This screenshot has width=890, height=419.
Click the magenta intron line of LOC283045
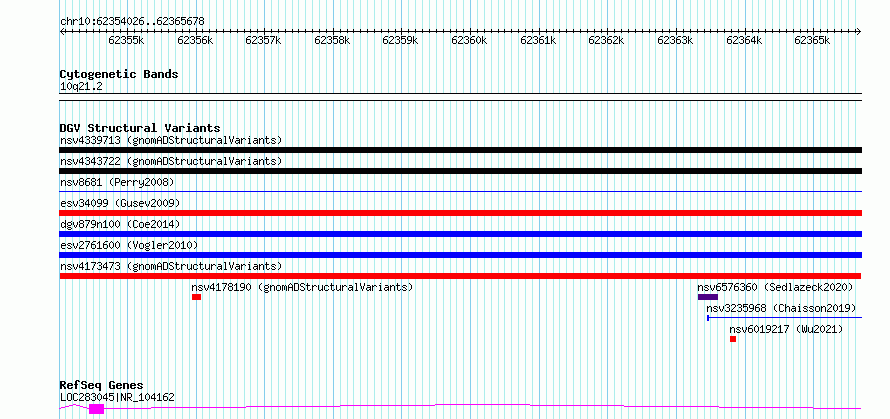(x=482, y=405)
